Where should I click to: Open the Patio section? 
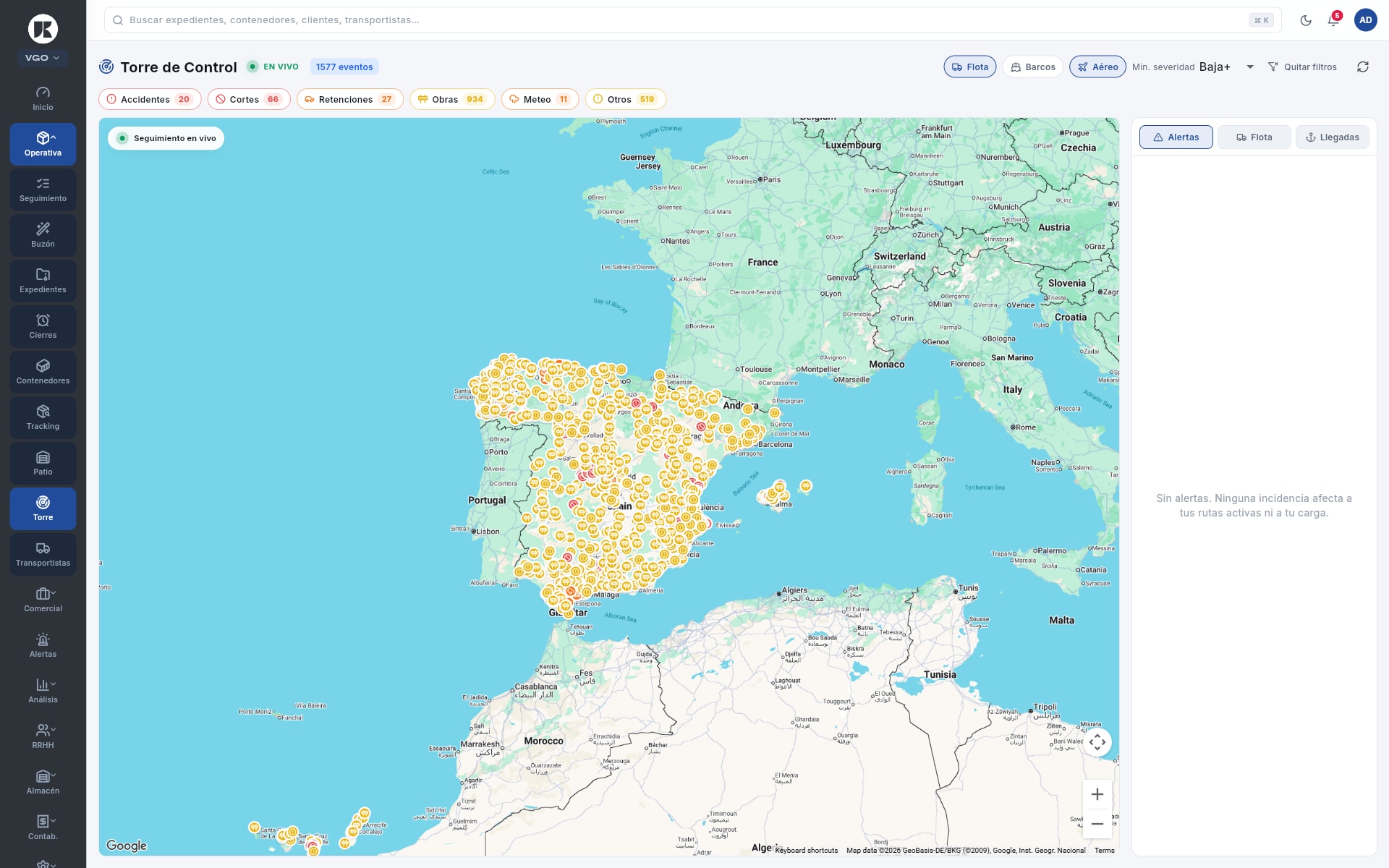43,463
